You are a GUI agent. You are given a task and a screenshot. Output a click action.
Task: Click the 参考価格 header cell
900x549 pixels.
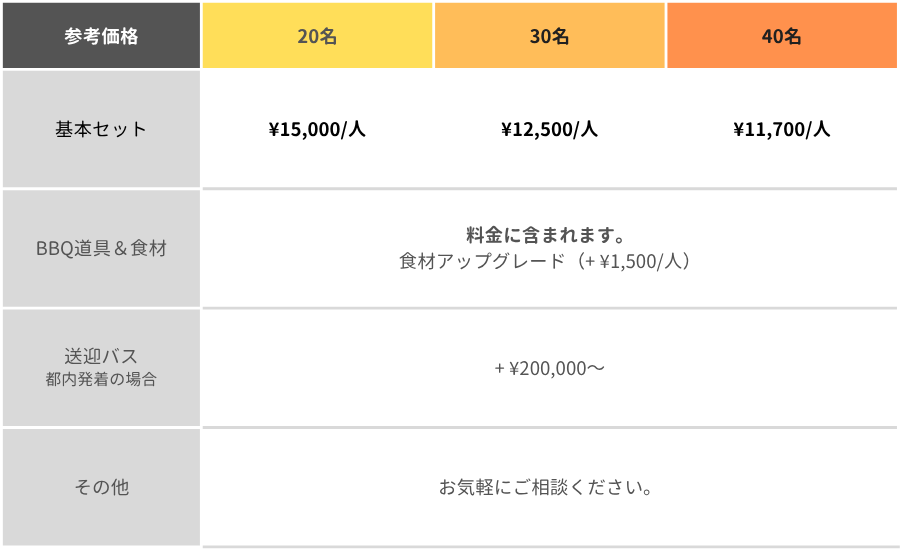101,36
